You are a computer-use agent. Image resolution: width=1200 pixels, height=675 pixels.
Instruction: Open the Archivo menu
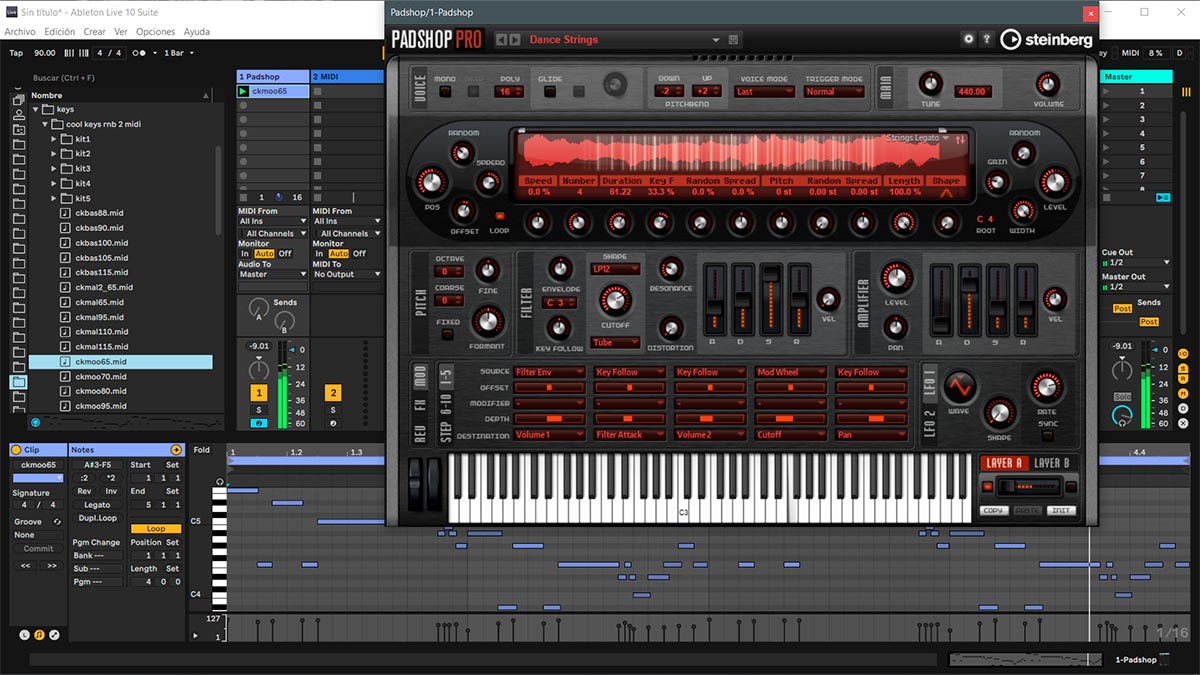click(20, 32)
